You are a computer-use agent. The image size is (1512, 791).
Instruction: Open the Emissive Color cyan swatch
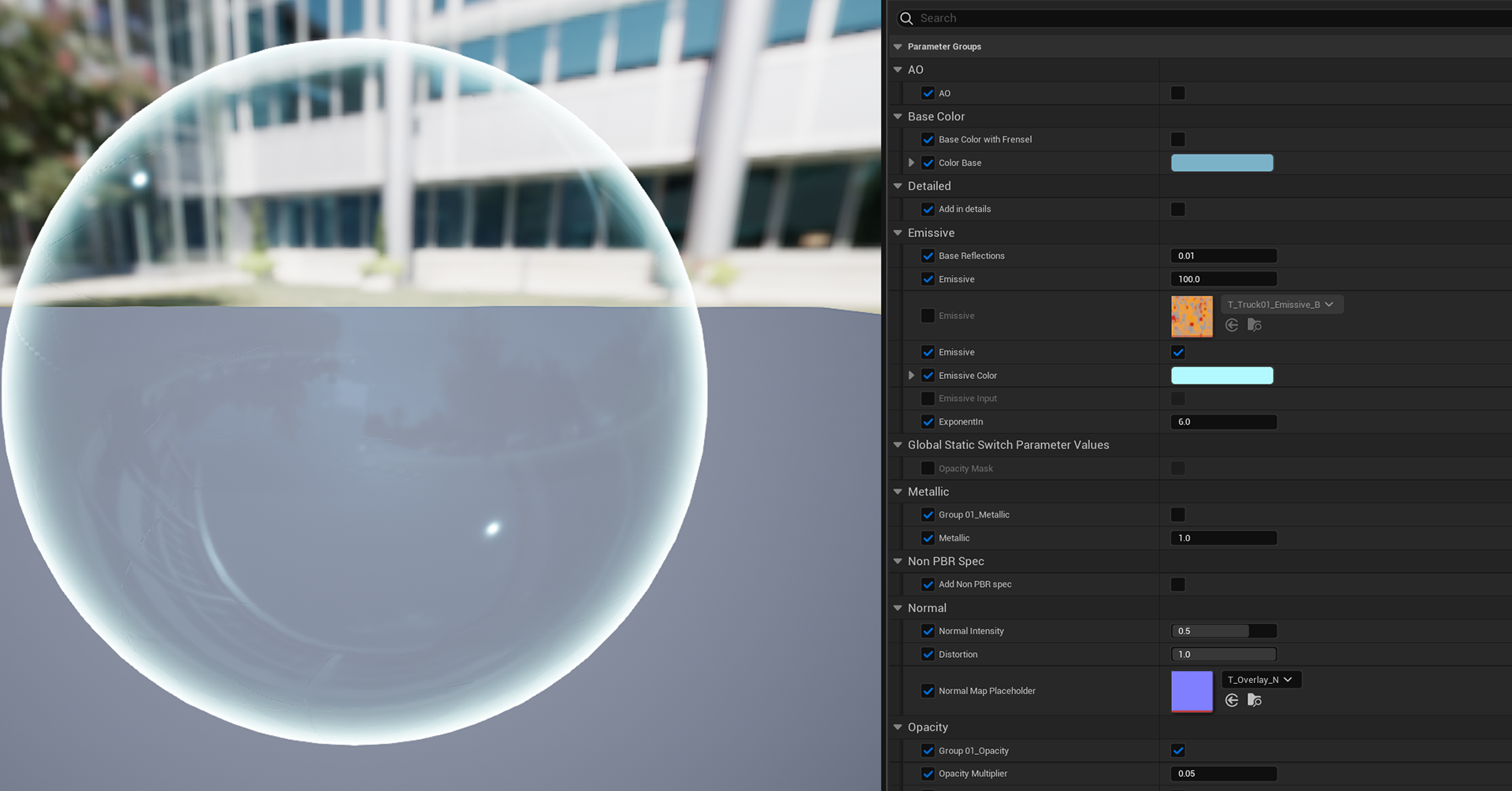click(x=1222, y=376)
